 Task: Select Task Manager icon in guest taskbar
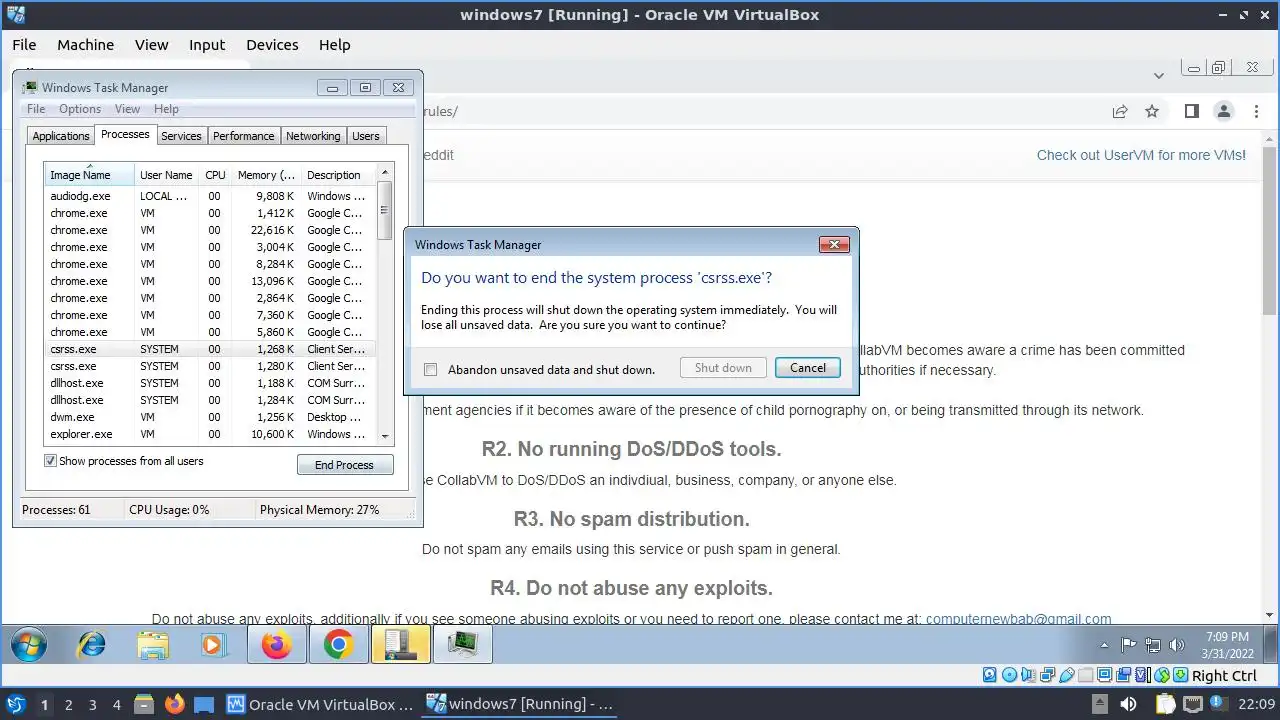pos(462,645)
